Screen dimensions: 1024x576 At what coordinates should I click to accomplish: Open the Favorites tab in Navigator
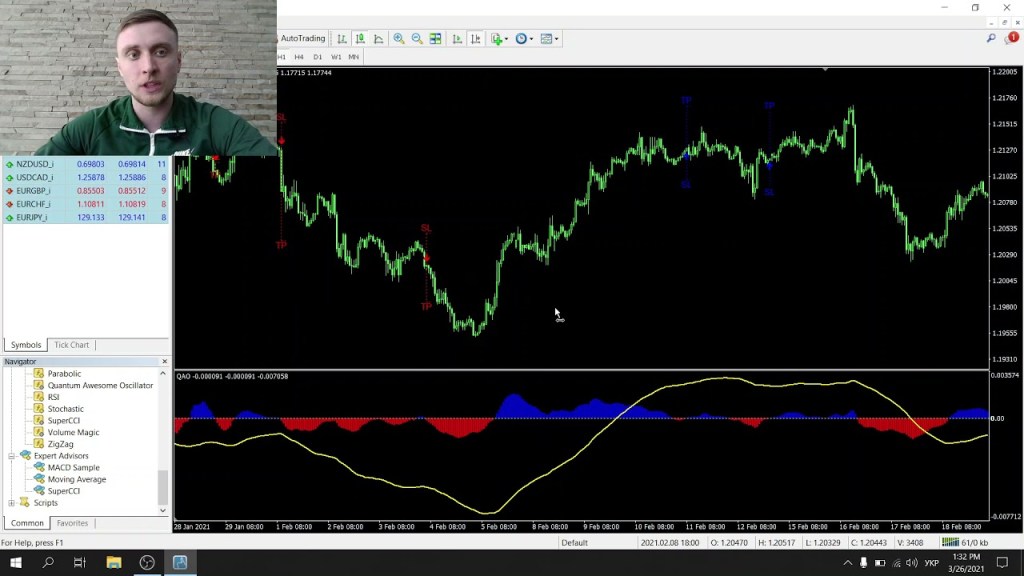(72, 523)
